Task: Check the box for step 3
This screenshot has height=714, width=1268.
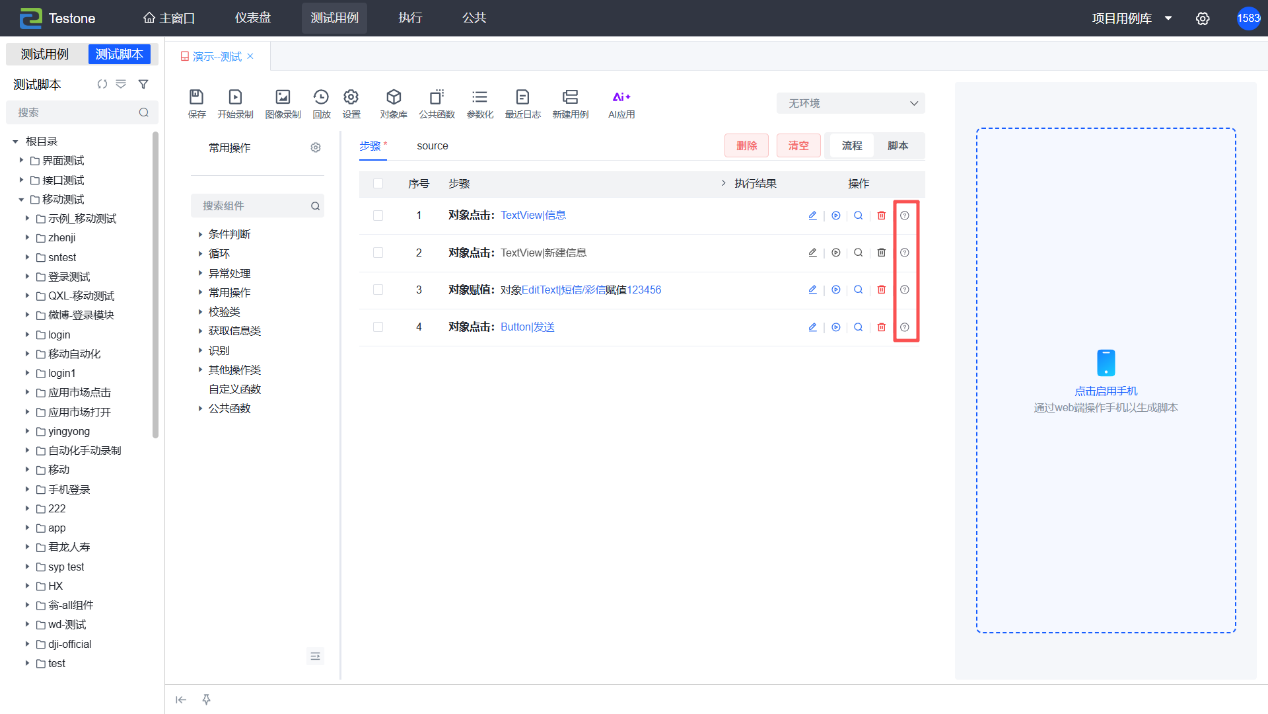Action: [378, 290]
